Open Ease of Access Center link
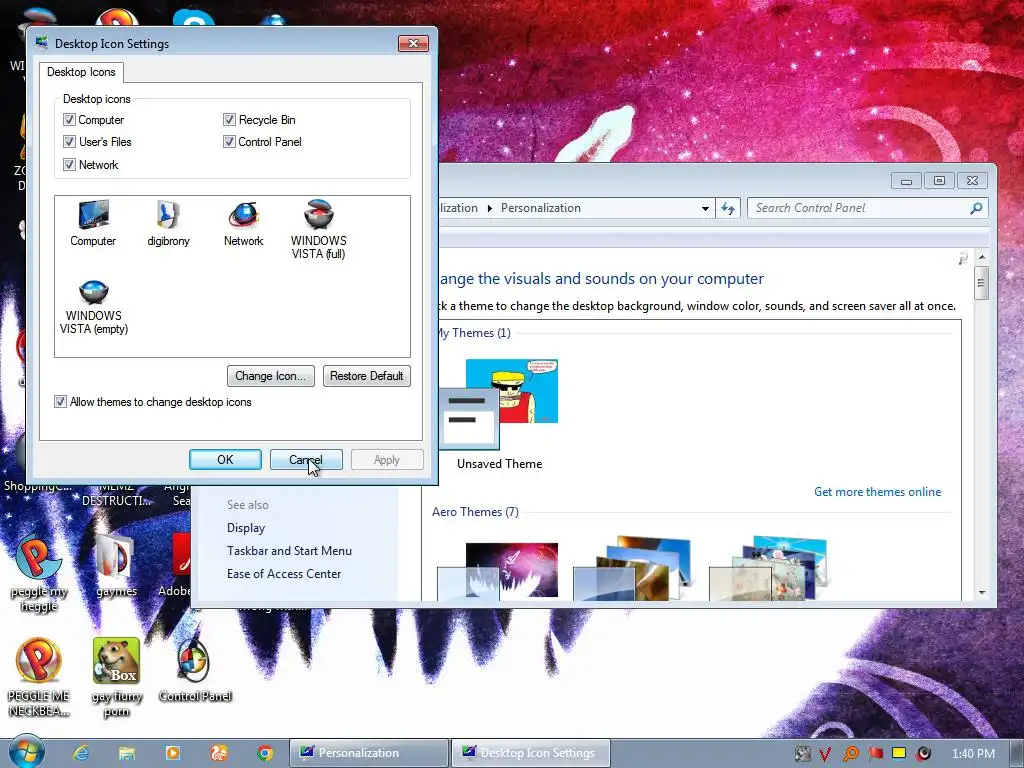The width and height of the screenshot is (1024, 768). coord(284,573)
